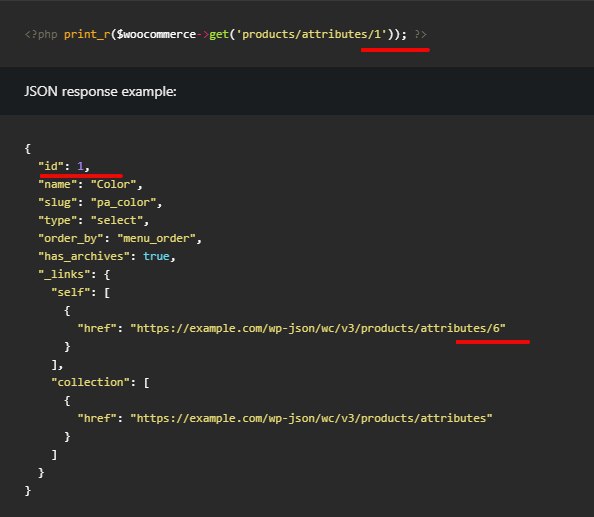Click the "order_by": "menu_order" line
Image resolution: width=594 pixels, height=517 pixels.
[x=120, y=239]
